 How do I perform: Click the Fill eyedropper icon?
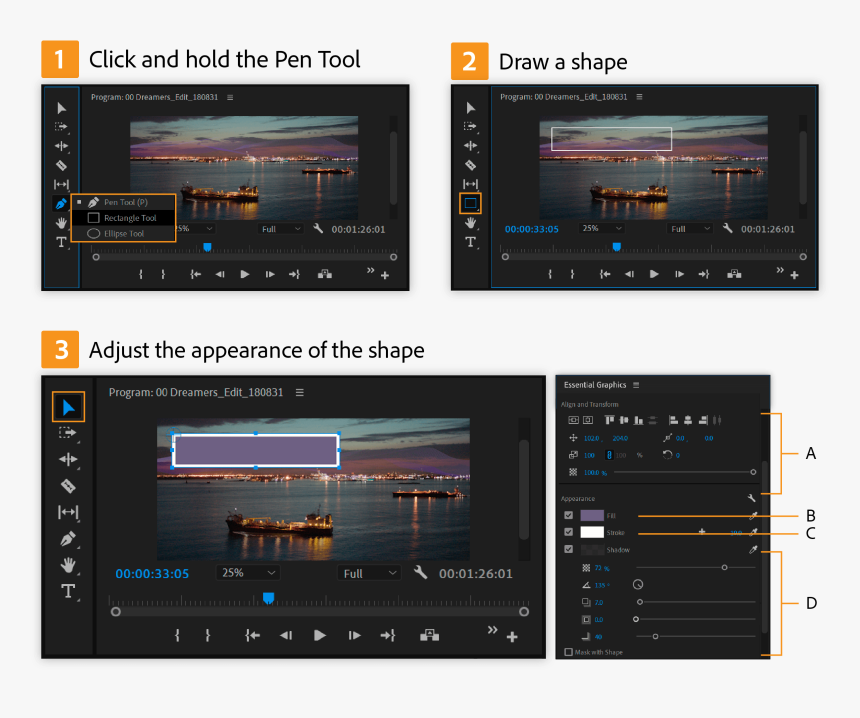pyautogui.click(x=753, y=516)
